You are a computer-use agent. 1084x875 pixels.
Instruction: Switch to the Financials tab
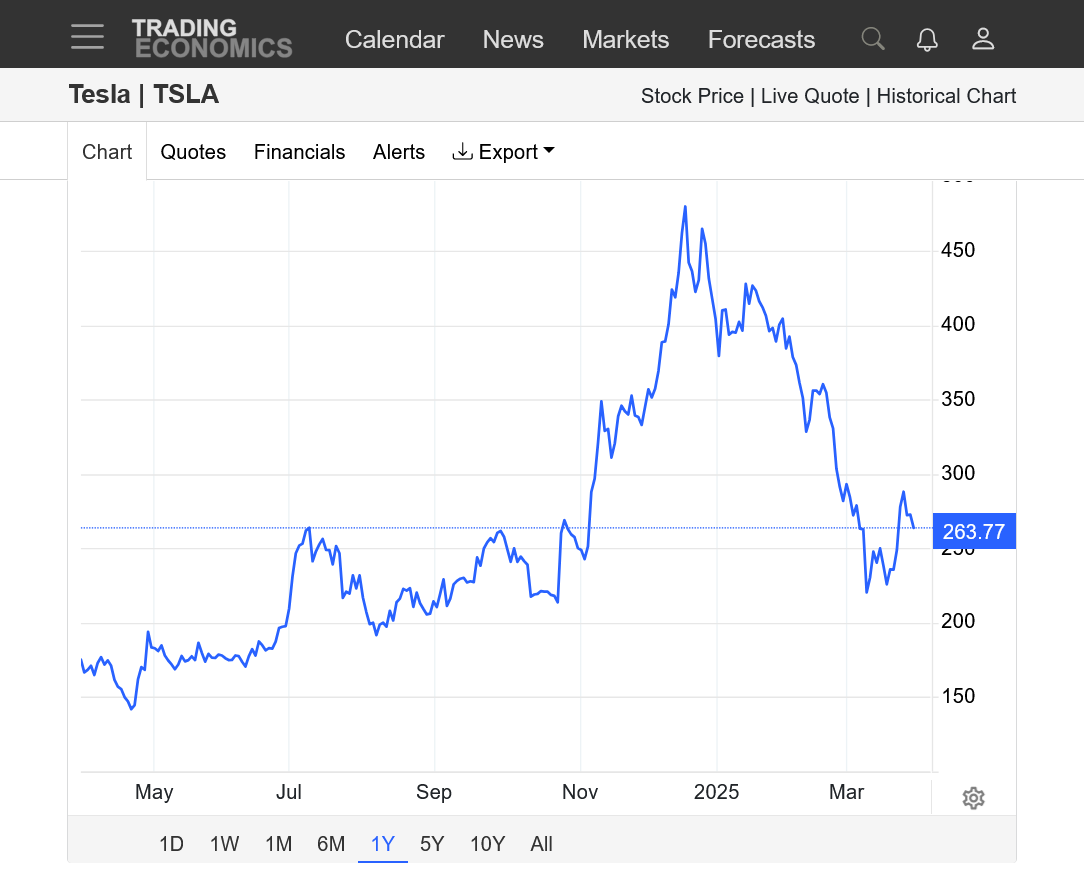click(299, 152)
